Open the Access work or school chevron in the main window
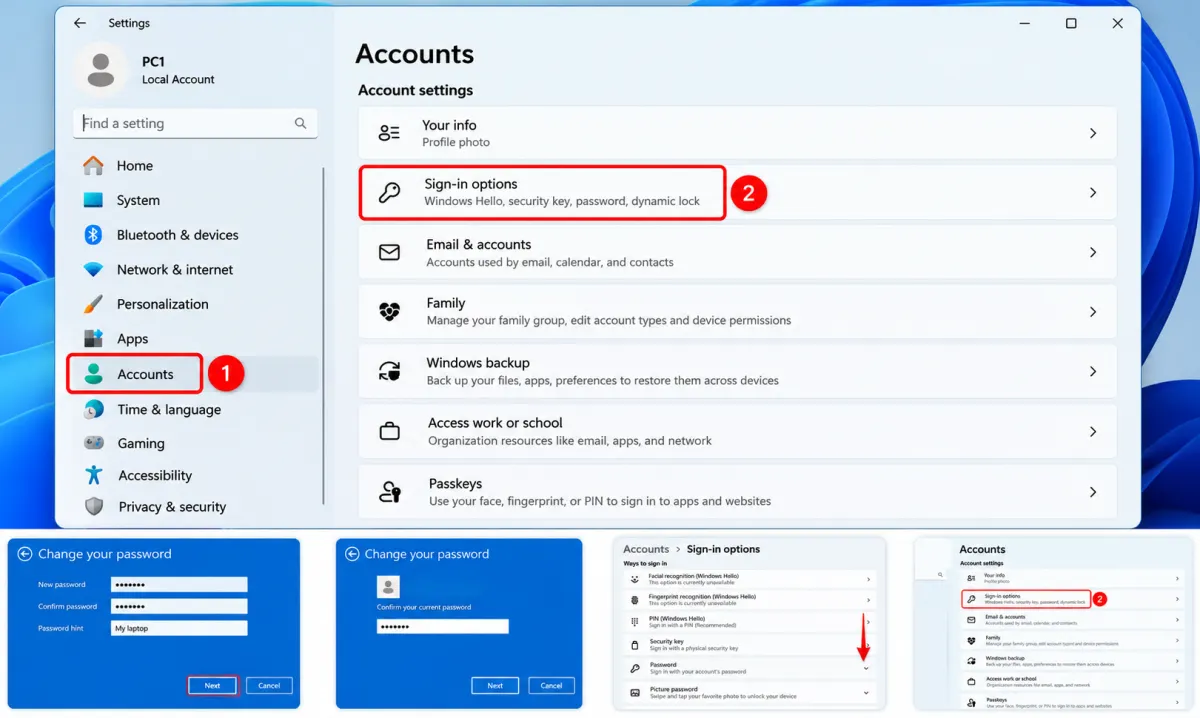This screenshot has height=718, width=1200. (x=1093, y=432)
